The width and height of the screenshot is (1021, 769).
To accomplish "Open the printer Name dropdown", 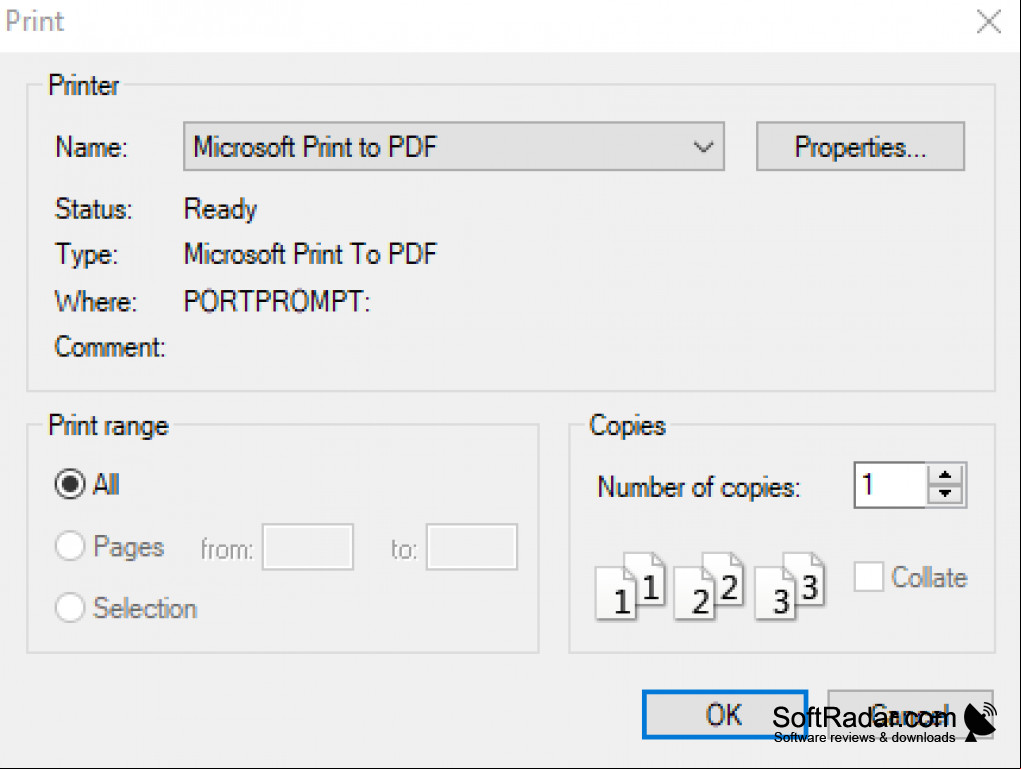I will coord(454,147).
